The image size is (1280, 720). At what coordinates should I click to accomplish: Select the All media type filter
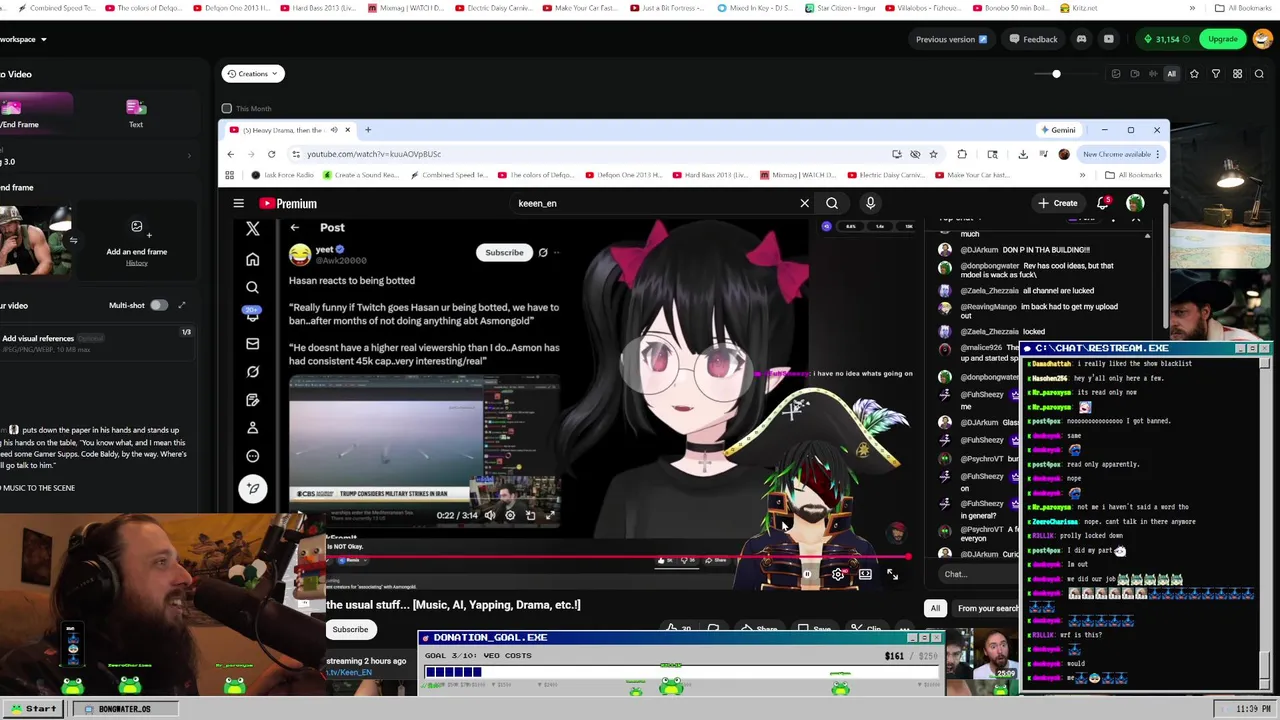click(x=1171, y=74)
